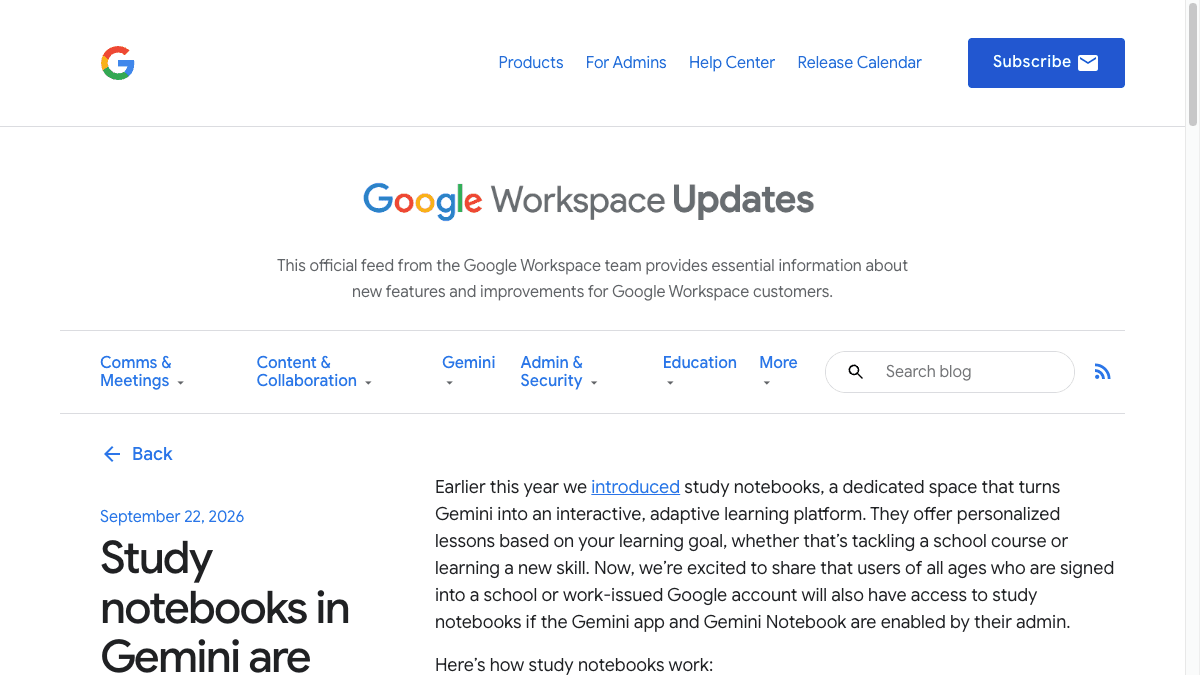The width and height of the screenshot is (1200, 675).
Task: Expand the Comms & Meetings menu
Action: coord(142,372)
